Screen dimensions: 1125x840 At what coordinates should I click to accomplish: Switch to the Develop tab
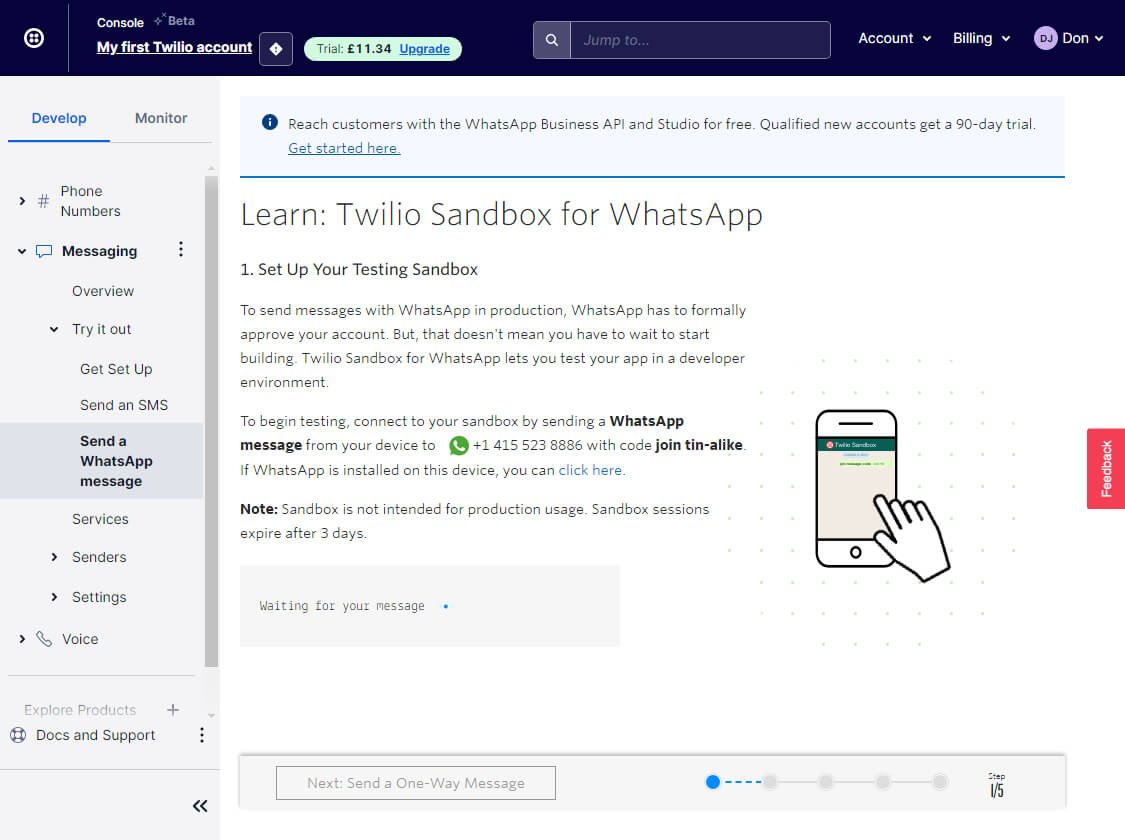click(59, 118)
